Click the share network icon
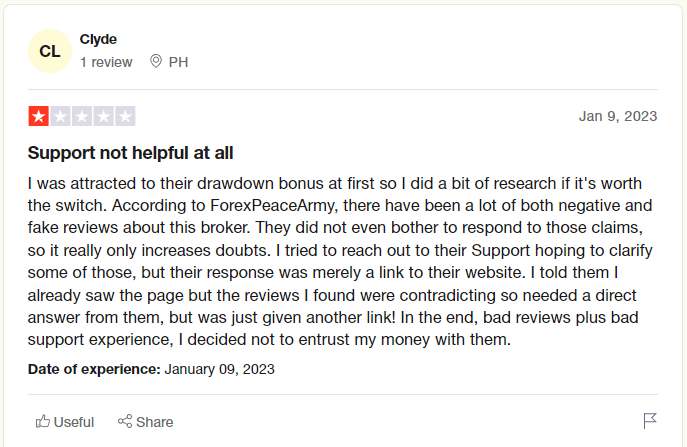The height and width of the screenshot is (447, 687). tap(125, 421)
